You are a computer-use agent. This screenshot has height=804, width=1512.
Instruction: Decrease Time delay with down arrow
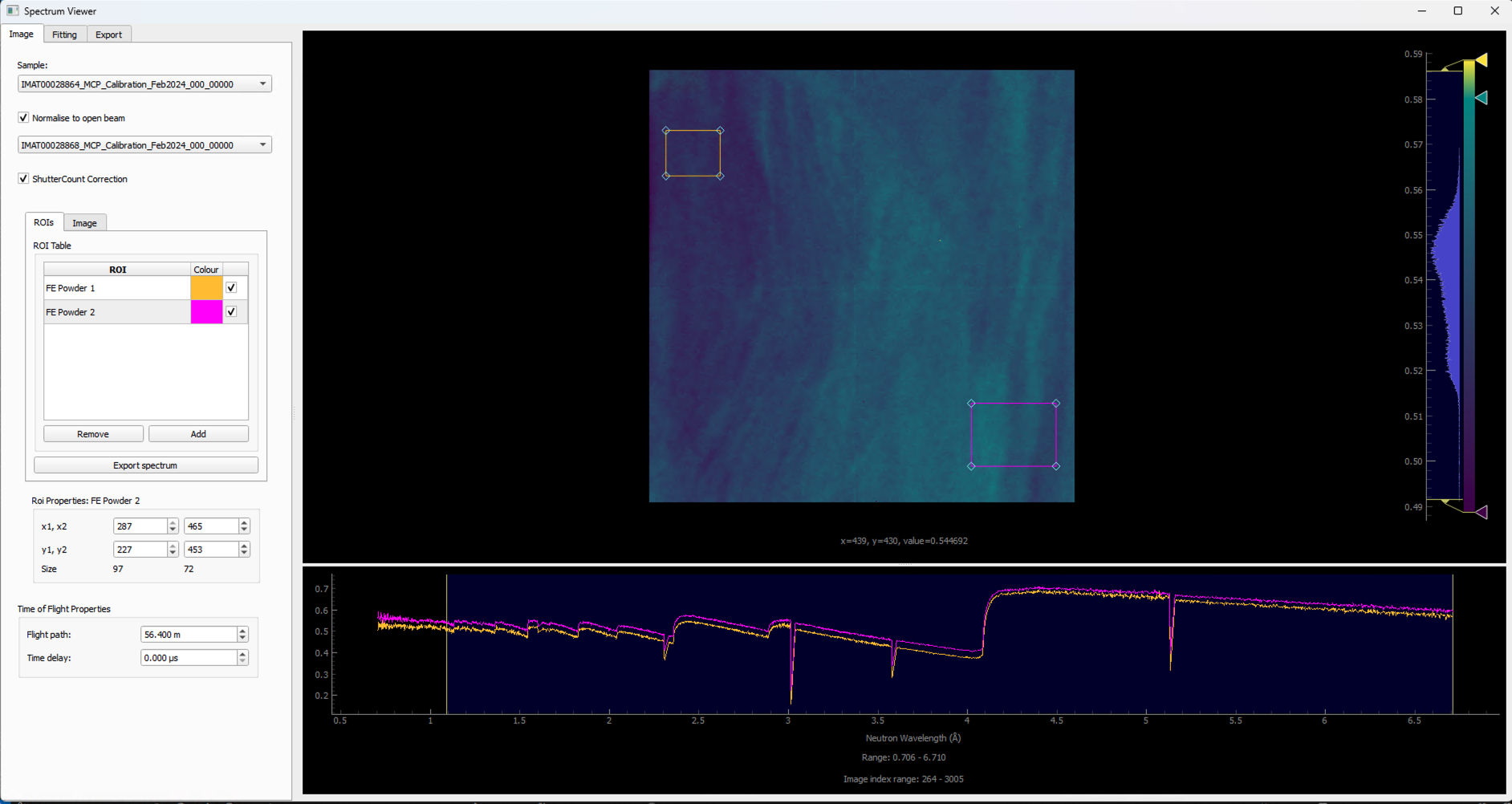coord(242,662)
